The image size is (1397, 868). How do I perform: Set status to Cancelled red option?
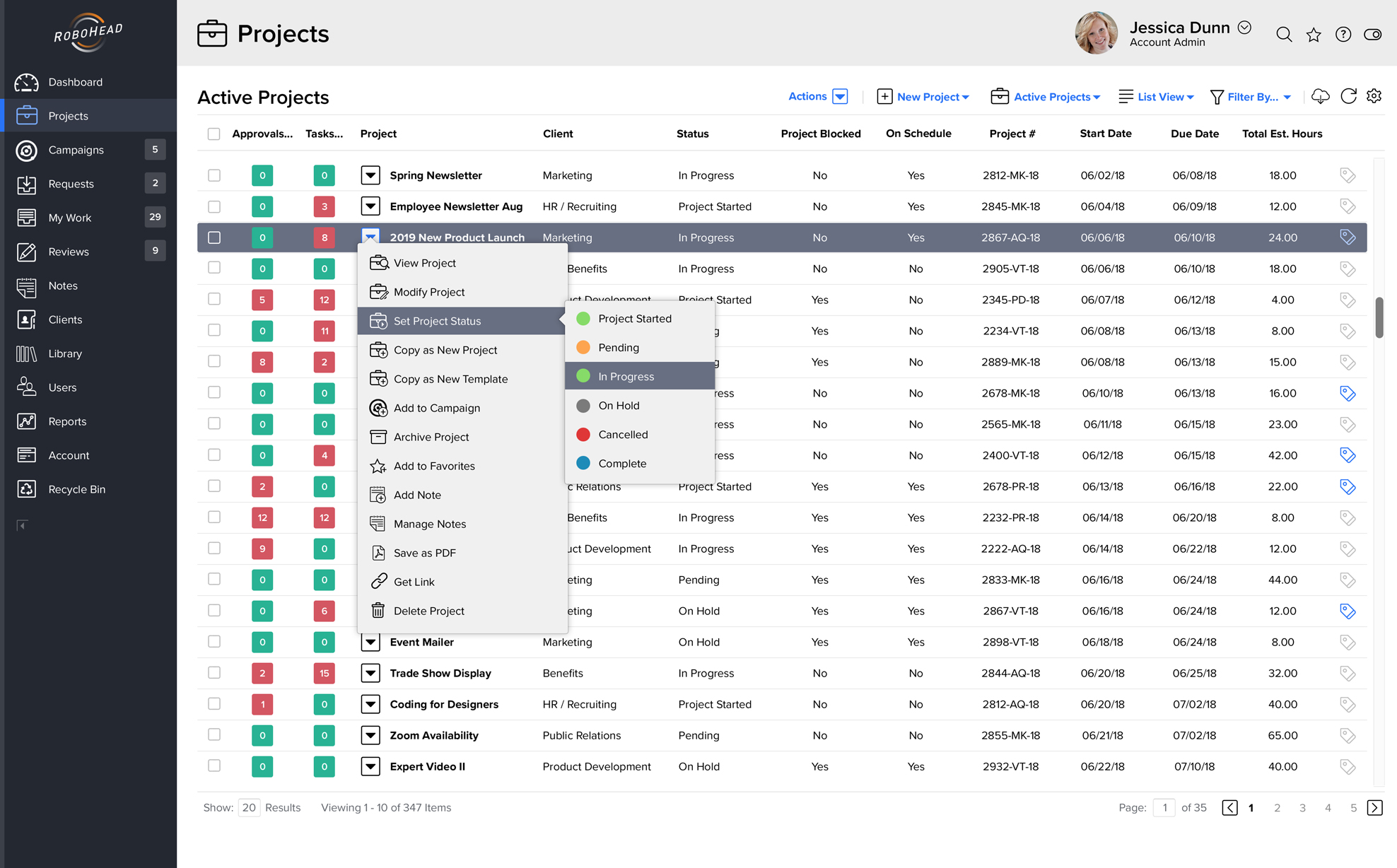click(622, 435)
